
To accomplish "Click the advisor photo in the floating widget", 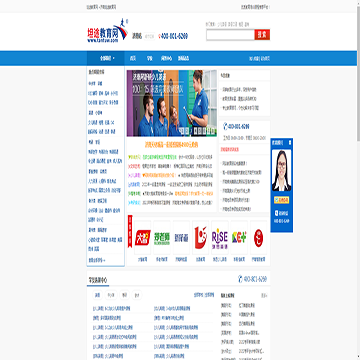I will click(282, 170).
